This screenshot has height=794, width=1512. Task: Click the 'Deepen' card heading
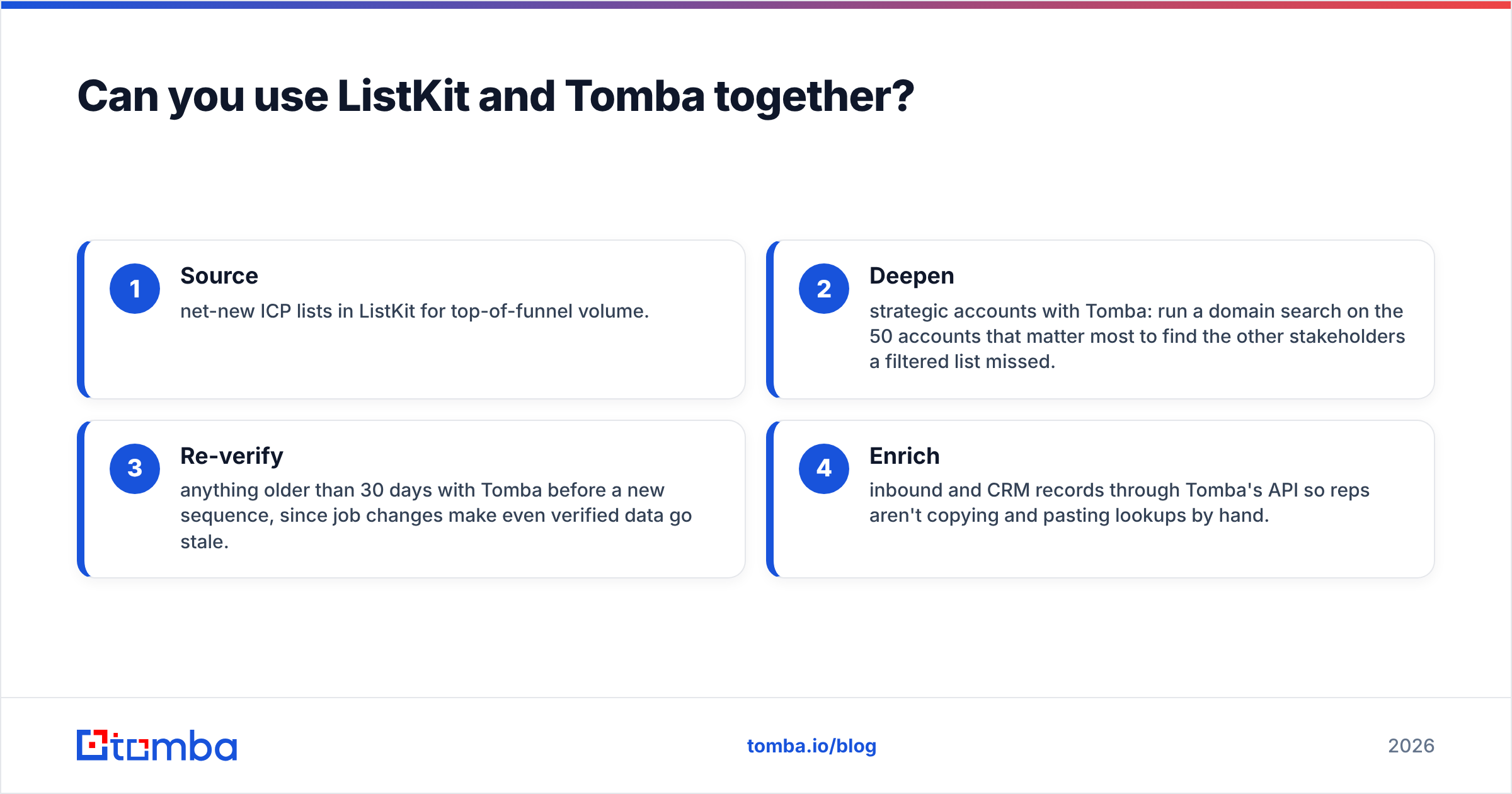coord(912,276)
